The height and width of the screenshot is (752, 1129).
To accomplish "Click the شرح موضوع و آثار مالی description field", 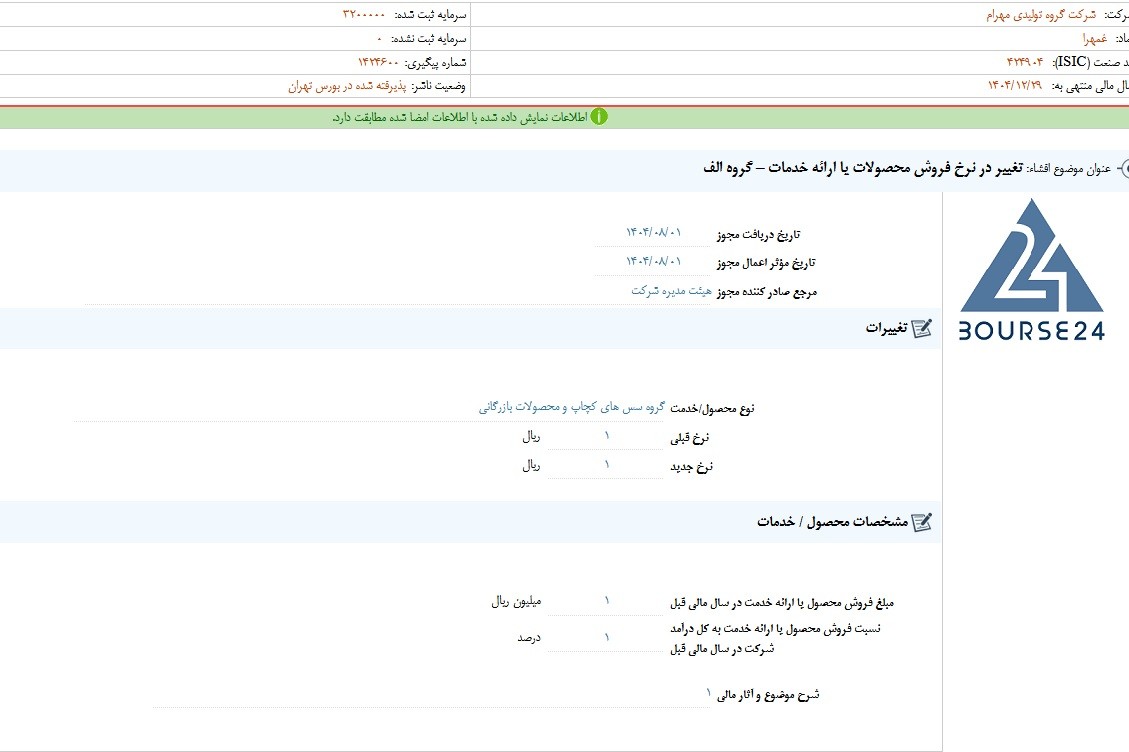I will tap(432, 694).
